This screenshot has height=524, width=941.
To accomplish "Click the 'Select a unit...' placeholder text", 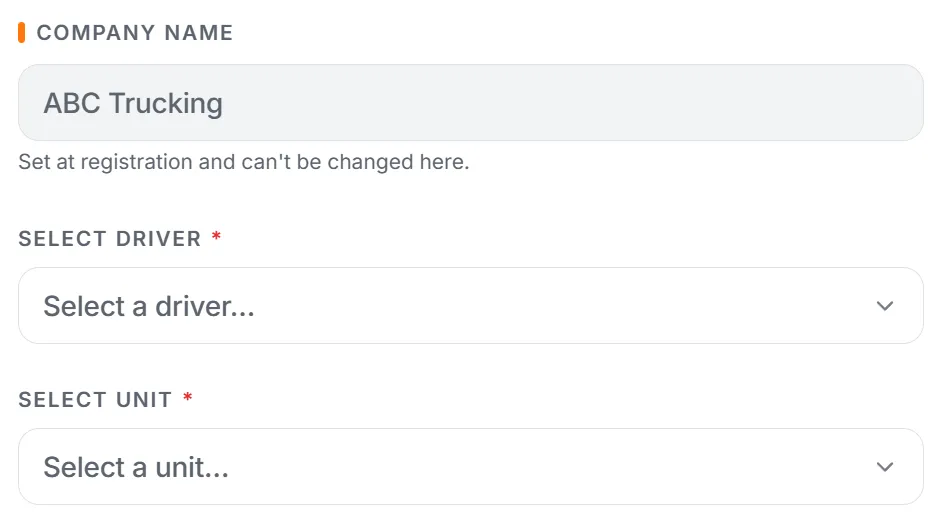I will (136, 467).
